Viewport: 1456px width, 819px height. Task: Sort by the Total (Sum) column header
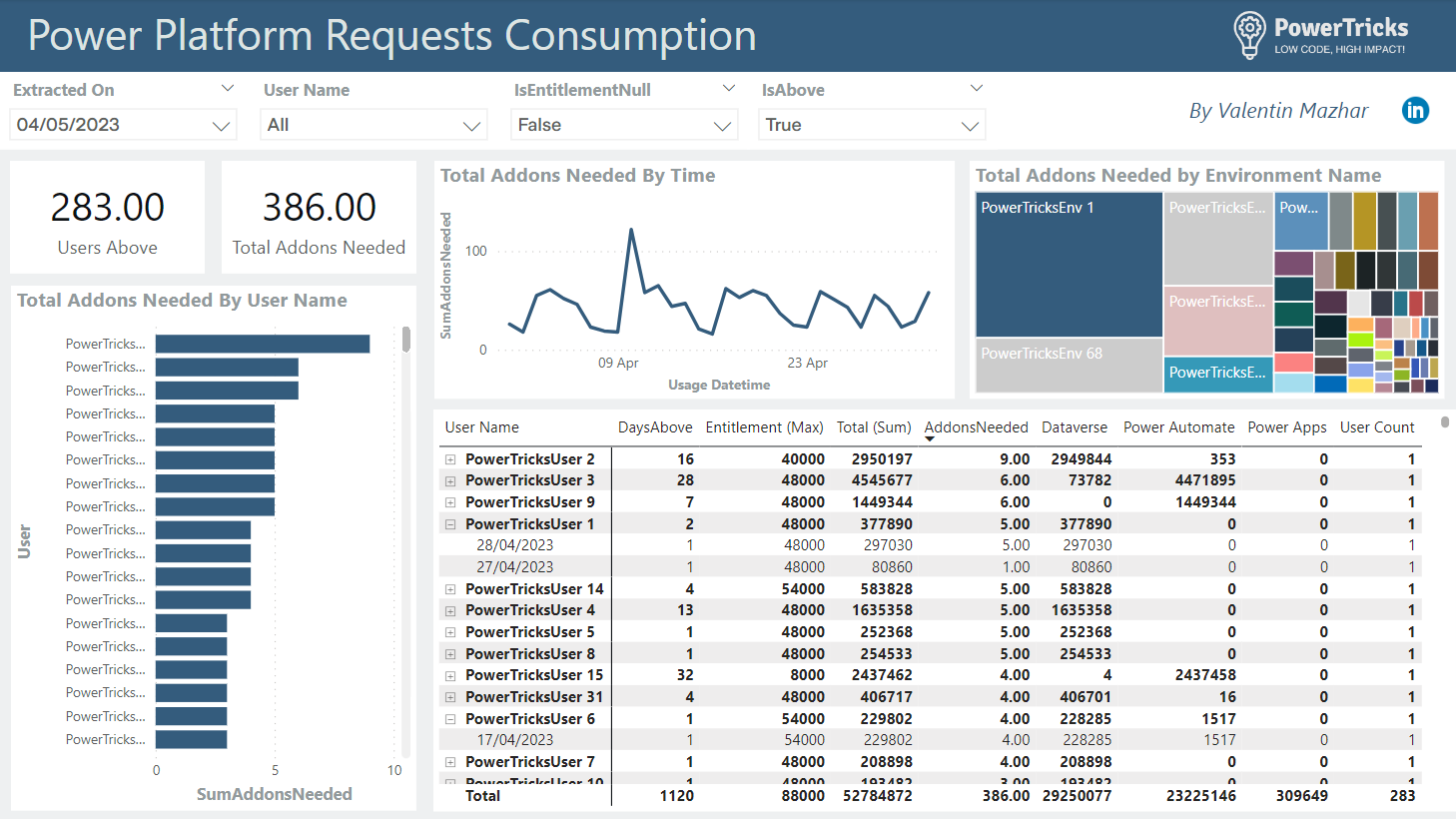[874, 427]
